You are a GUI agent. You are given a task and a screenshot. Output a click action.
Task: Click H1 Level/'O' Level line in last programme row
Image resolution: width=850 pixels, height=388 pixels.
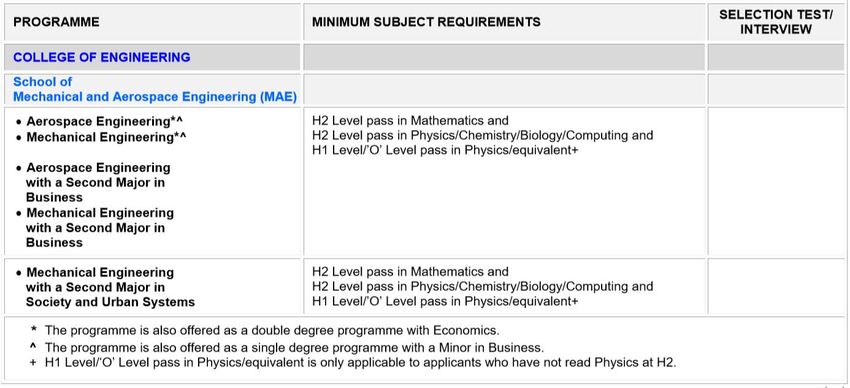[445, 301]
